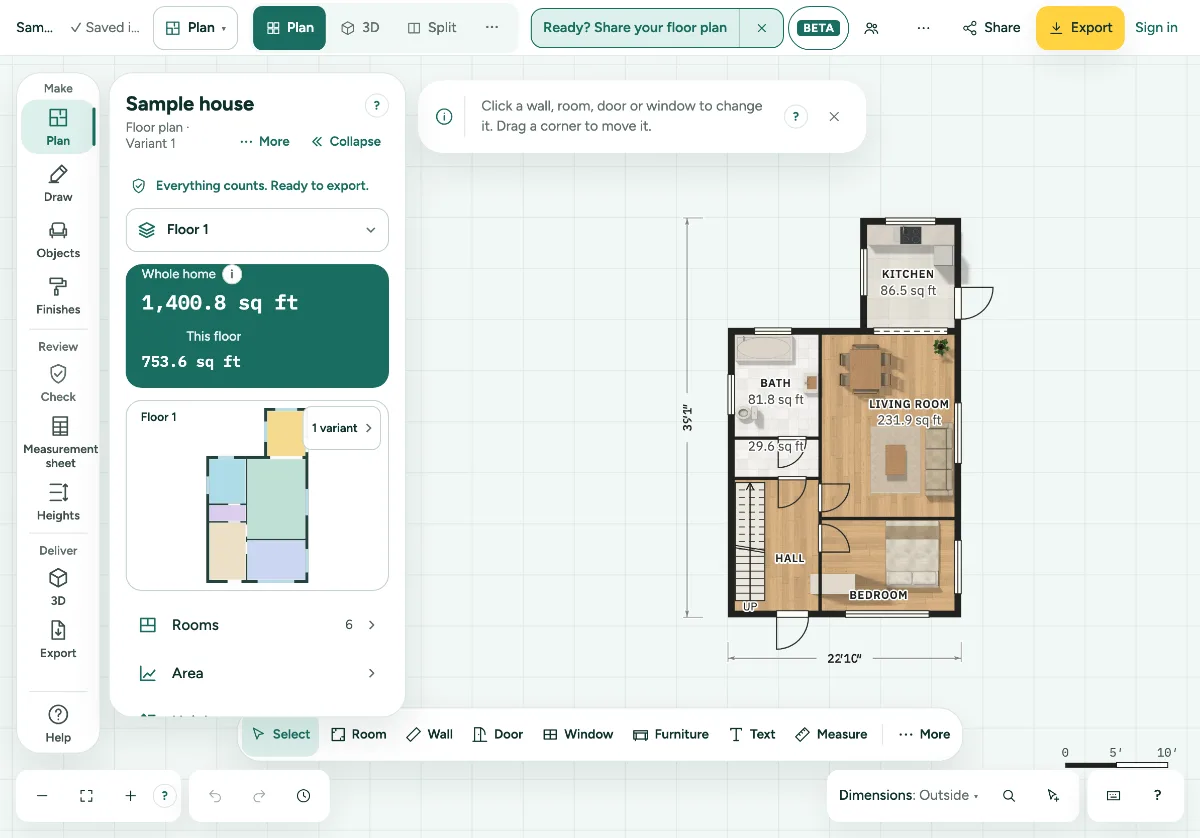Click the Whole home info icon
Screen dimensions: 1200x838
(232, 274)
